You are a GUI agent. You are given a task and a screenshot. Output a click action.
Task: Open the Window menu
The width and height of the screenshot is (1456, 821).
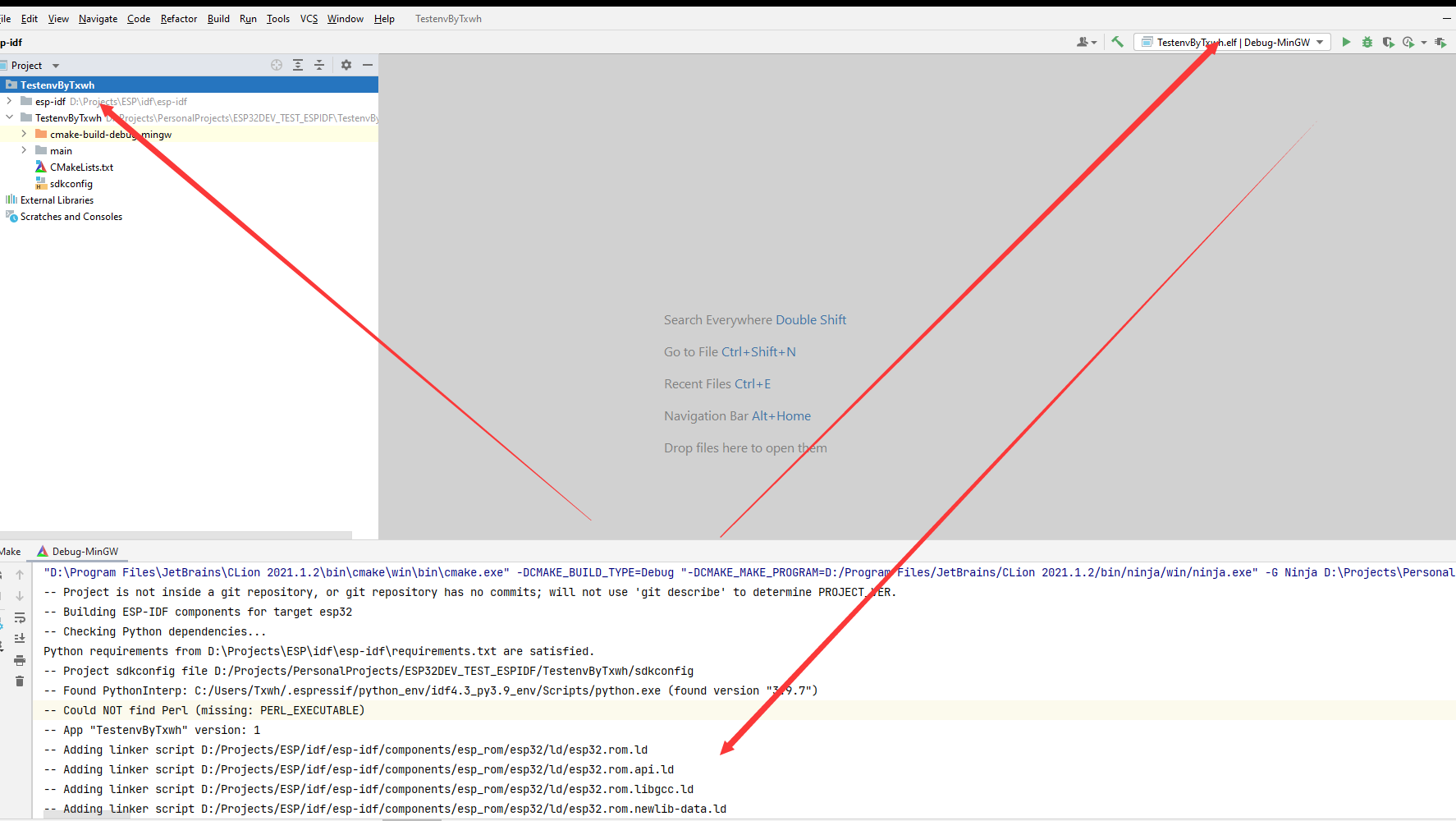tap(346, 18)
